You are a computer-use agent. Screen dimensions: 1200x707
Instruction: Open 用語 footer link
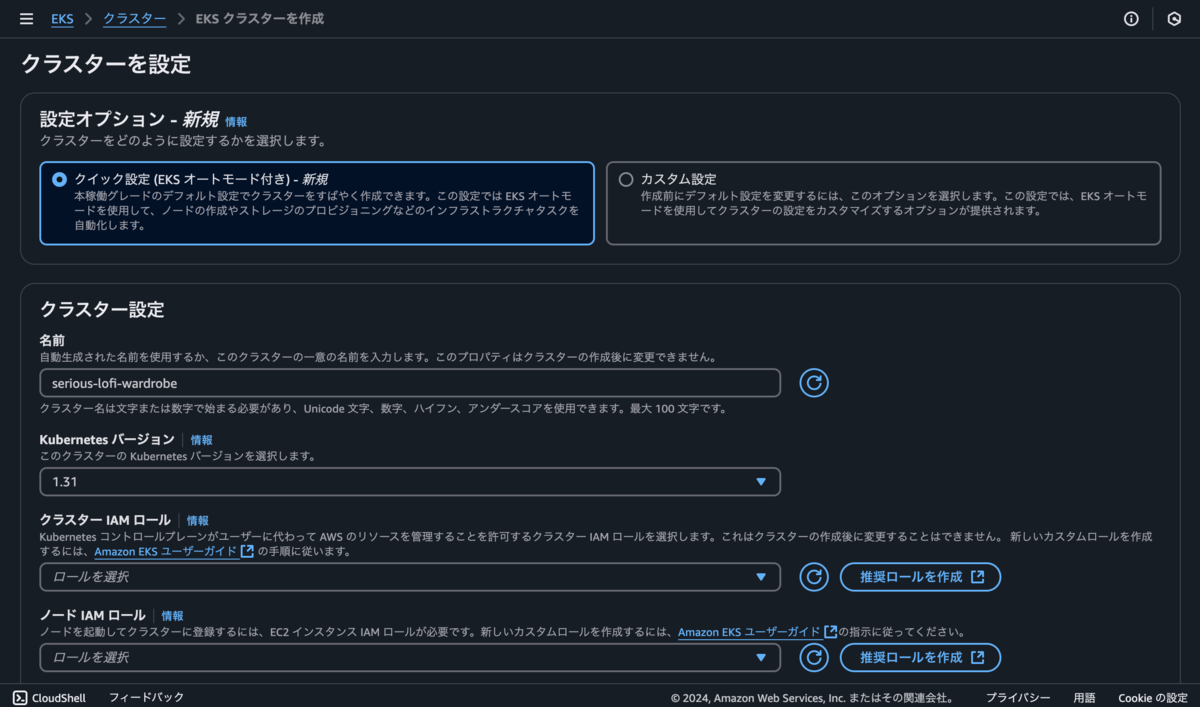pos(1084,697)
